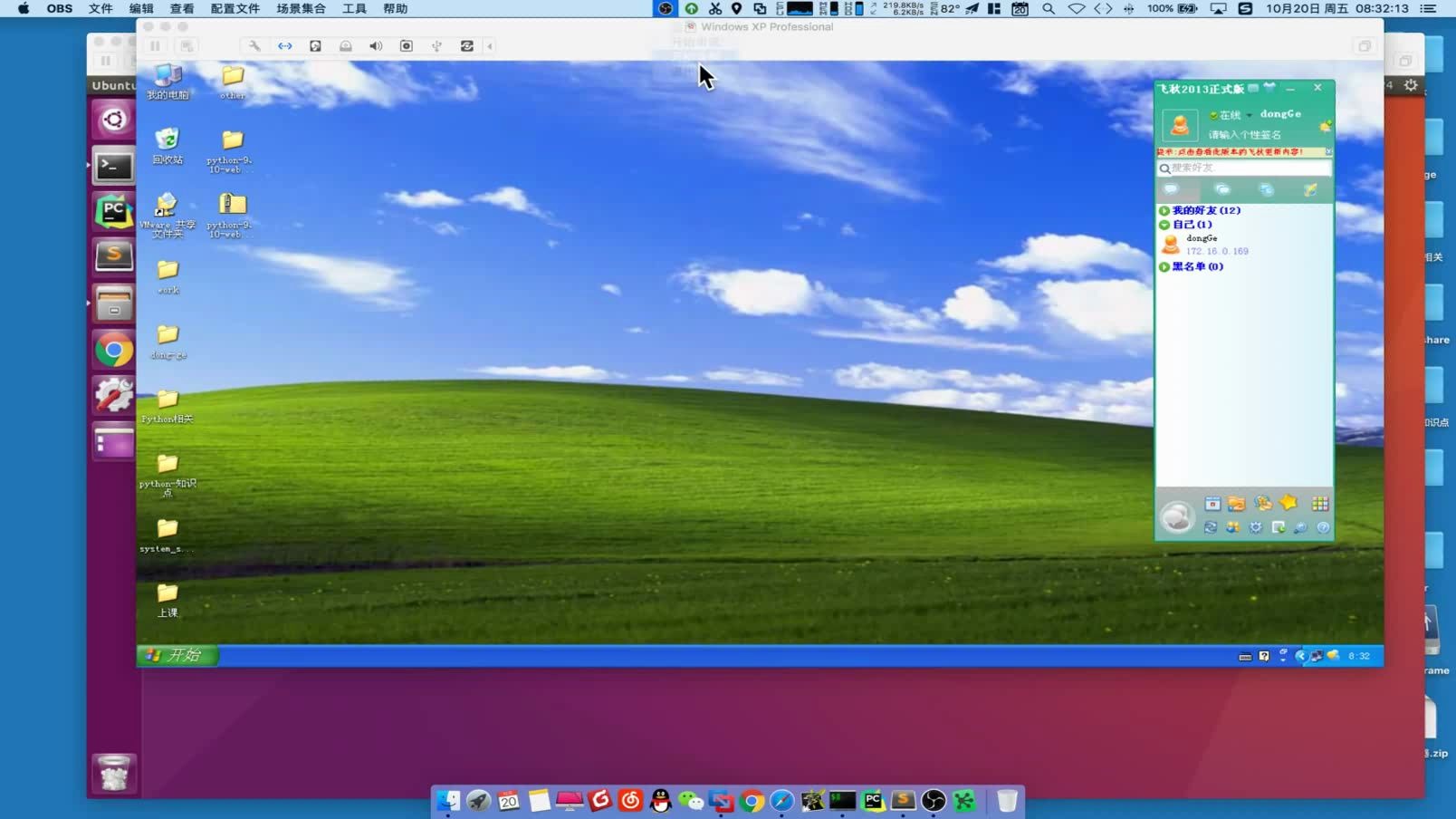Open the FeiQ colorful apps grid icon
Image resolution: width=1456 pixels, height=819 pixels.
[1320, 504]
